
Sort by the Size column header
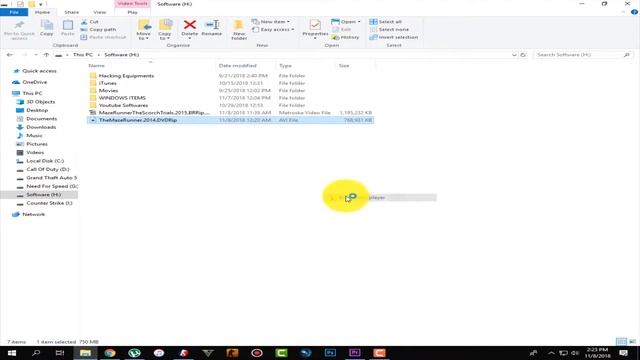coord(344,66)
